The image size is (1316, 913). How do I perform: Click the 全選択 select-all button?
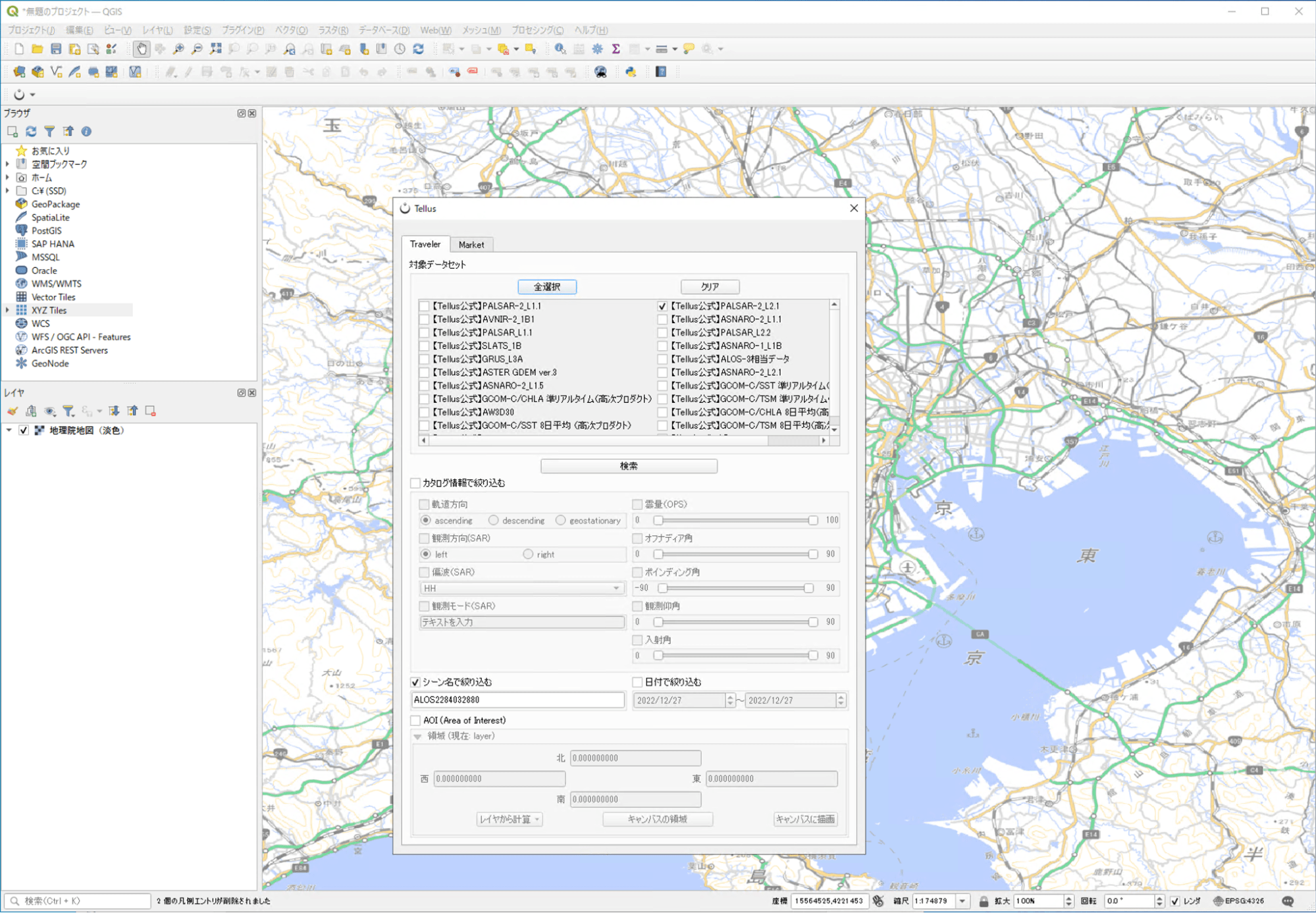click(x=547, y=287)
